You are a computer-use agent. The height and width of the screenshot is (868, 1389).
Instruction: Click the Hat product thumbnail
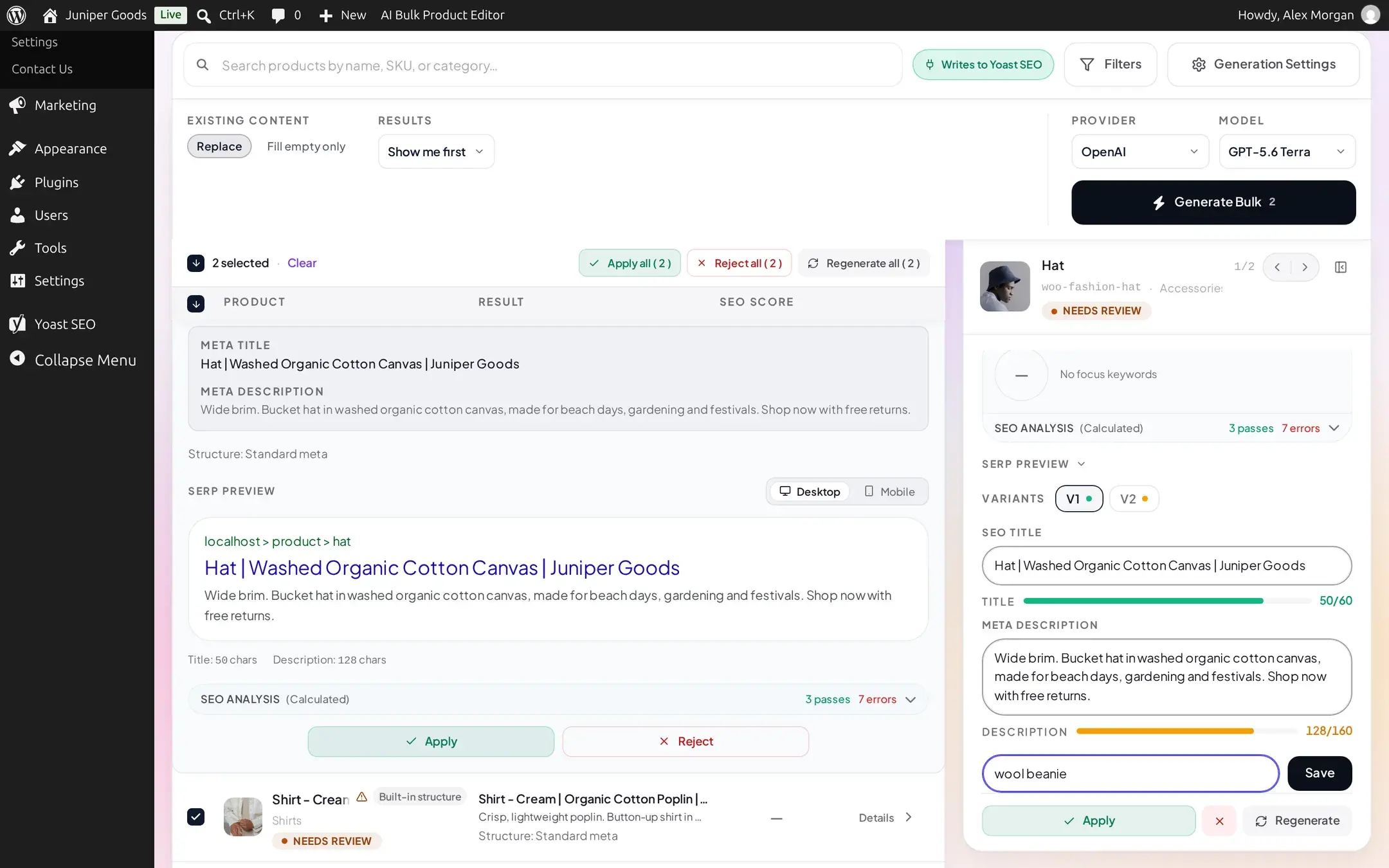1005,286
